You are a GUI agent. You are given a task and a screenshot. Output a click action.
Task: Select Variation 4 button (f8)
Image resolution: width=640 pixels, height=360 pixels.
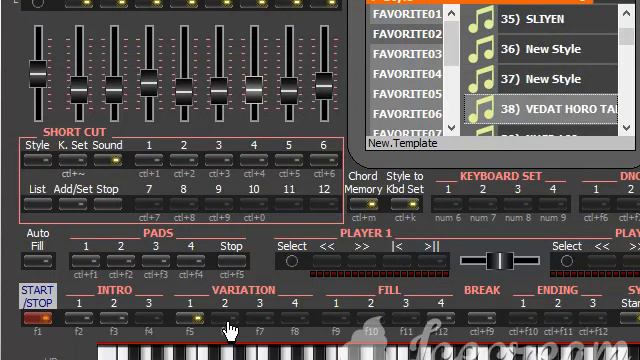point(295,318)
